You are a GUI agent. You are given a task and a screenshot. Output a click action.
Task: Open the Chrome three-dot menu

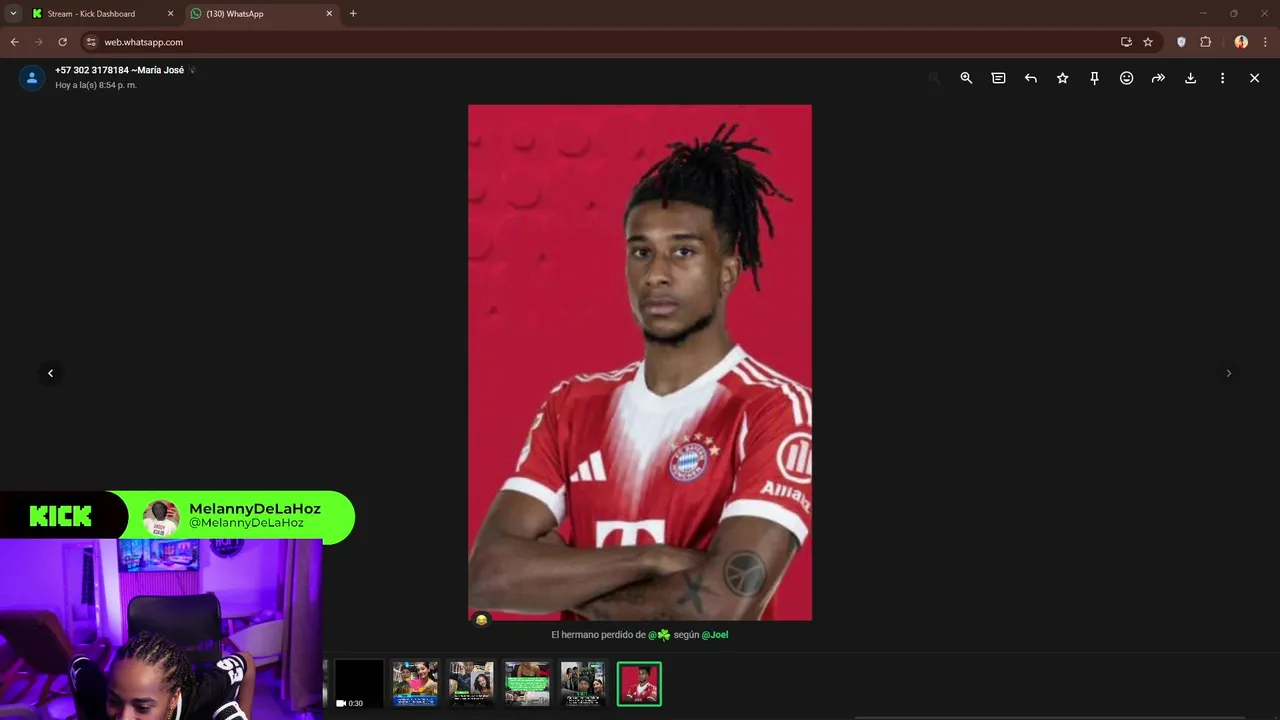coord(1265,42)
